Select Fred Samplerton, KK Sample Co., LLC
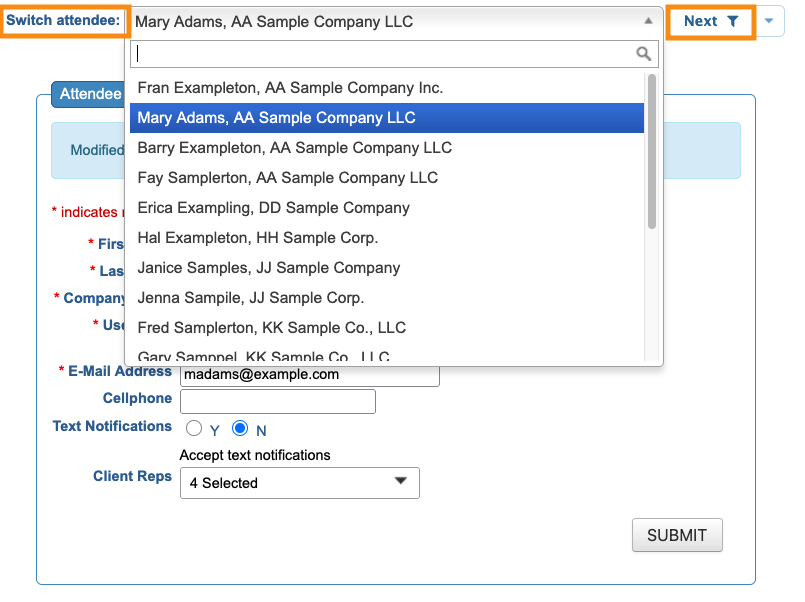 pos(271,328)
